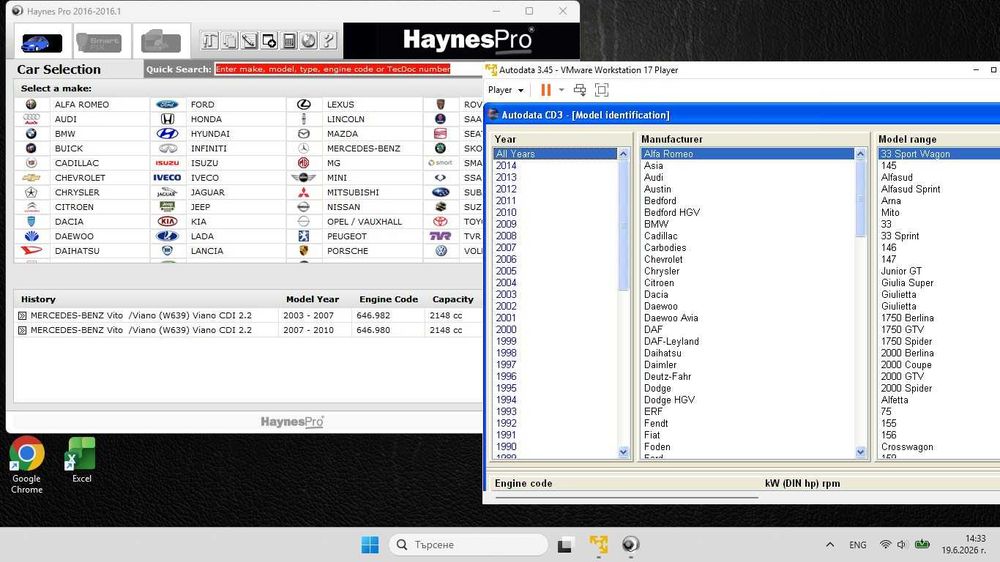This screenshot has height=562, width=1000.
Task: Select '33 Sport Wagon' model range
Action: (x=939, y=154)
